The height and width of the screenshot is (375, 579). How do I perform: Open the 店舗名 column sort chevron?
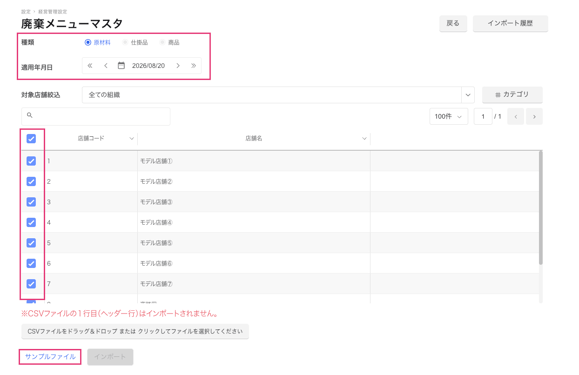tap(364, 138)
